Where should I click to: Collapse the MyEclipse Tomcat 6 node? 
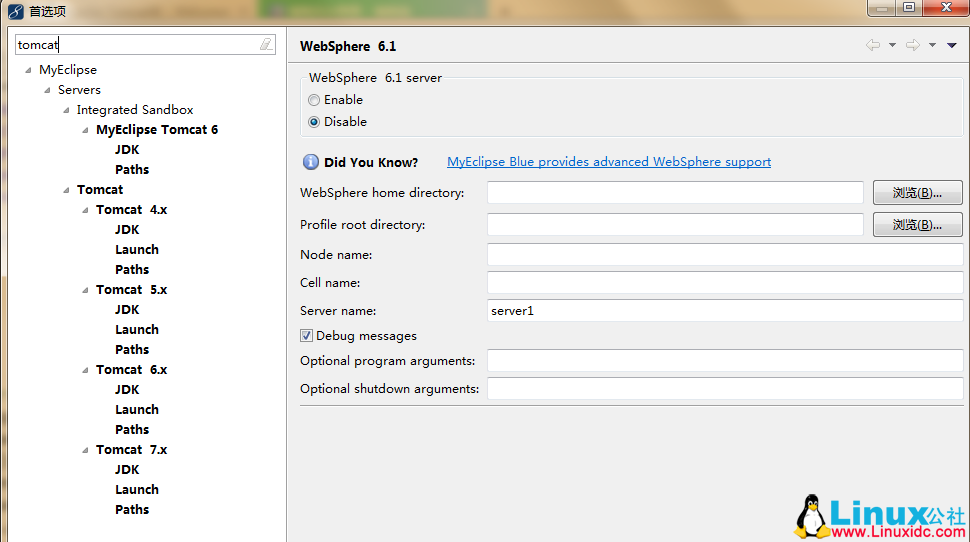point(85,130)
